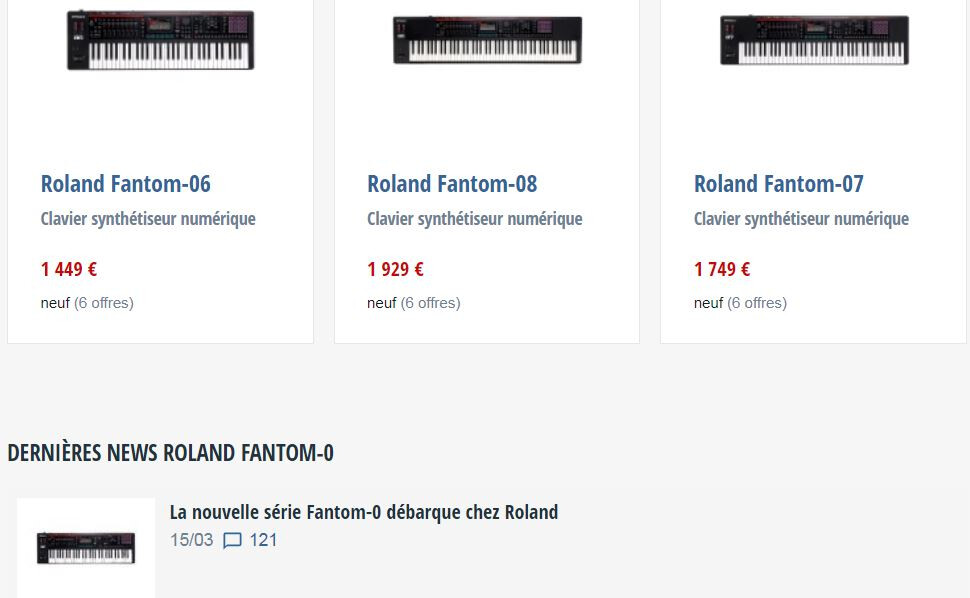This screenshot has height=598, width=970.
Task: Click the comment bubble icon beside 121
Action: point(232,541)
